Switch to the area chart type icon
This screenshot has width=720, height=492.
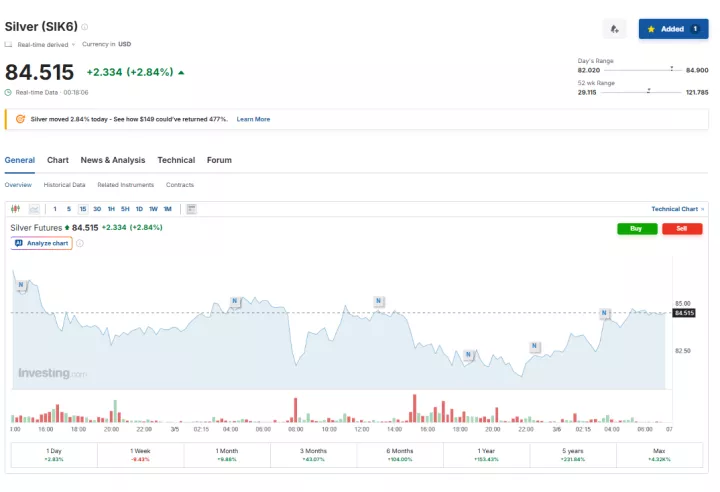pos(34,209)
